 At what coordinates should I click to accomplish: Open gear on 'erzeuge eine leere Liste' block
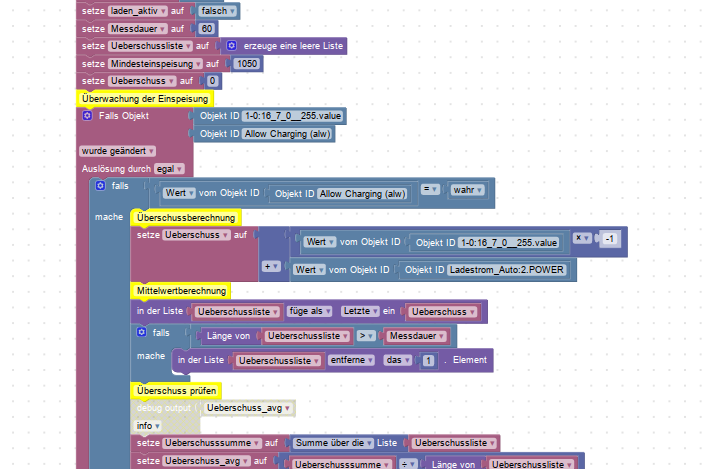(232, 45)
